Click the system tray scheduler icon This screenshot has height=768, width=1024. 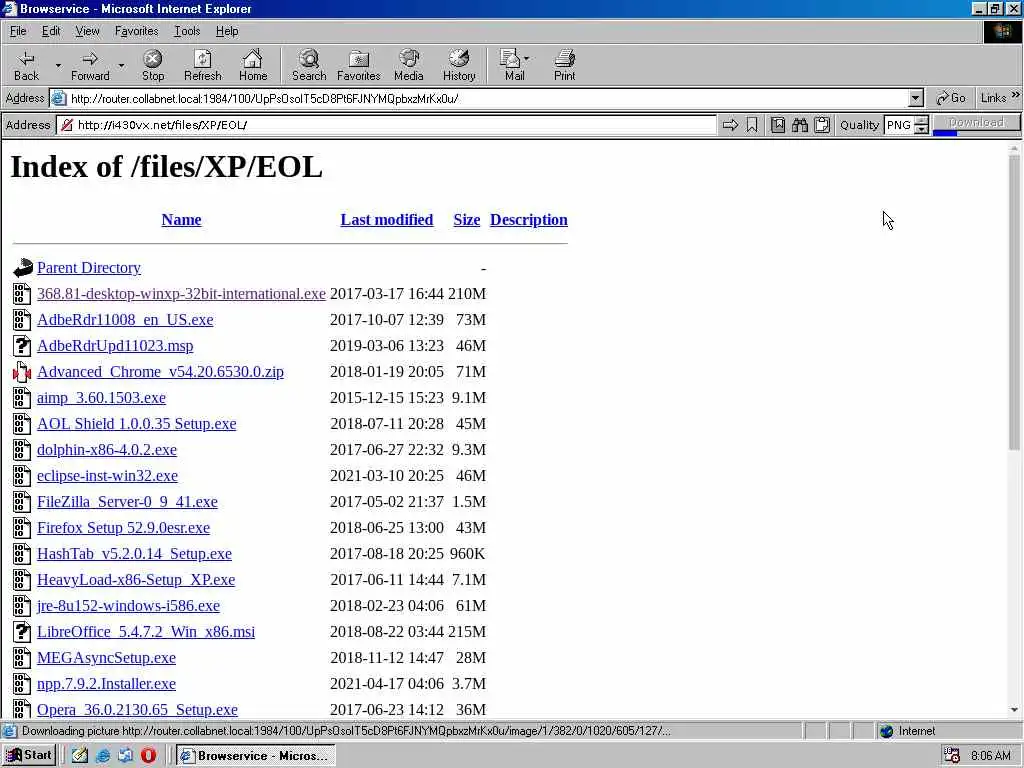(x=952, y=756)
